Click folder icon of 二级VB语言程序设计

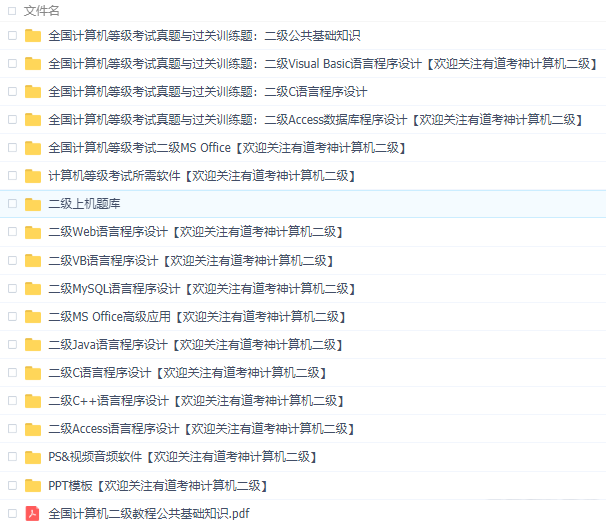point(33,260)
